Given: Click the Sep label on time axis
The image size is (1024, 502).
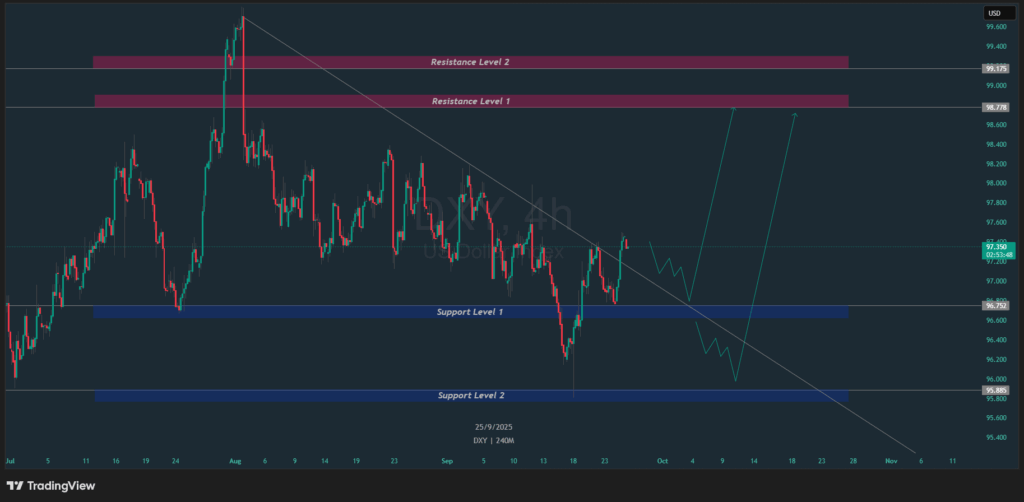Looking at the screenshot, I should [x=446, y=461].
